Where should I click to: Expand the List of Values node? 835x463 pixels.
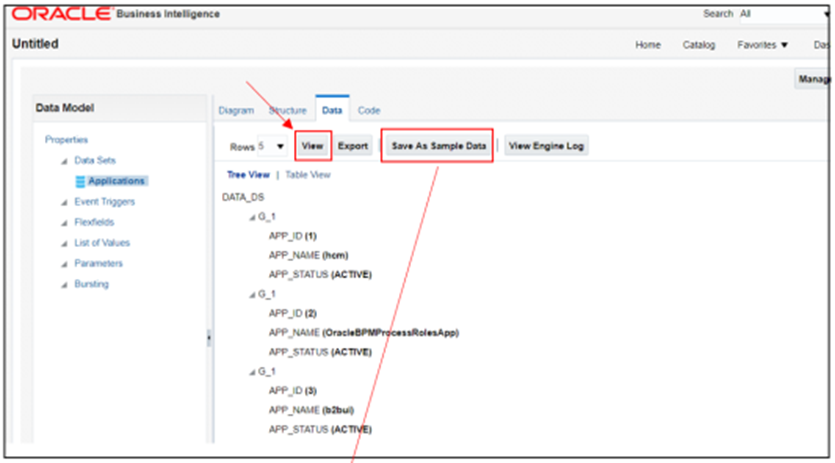pos(64,243)
